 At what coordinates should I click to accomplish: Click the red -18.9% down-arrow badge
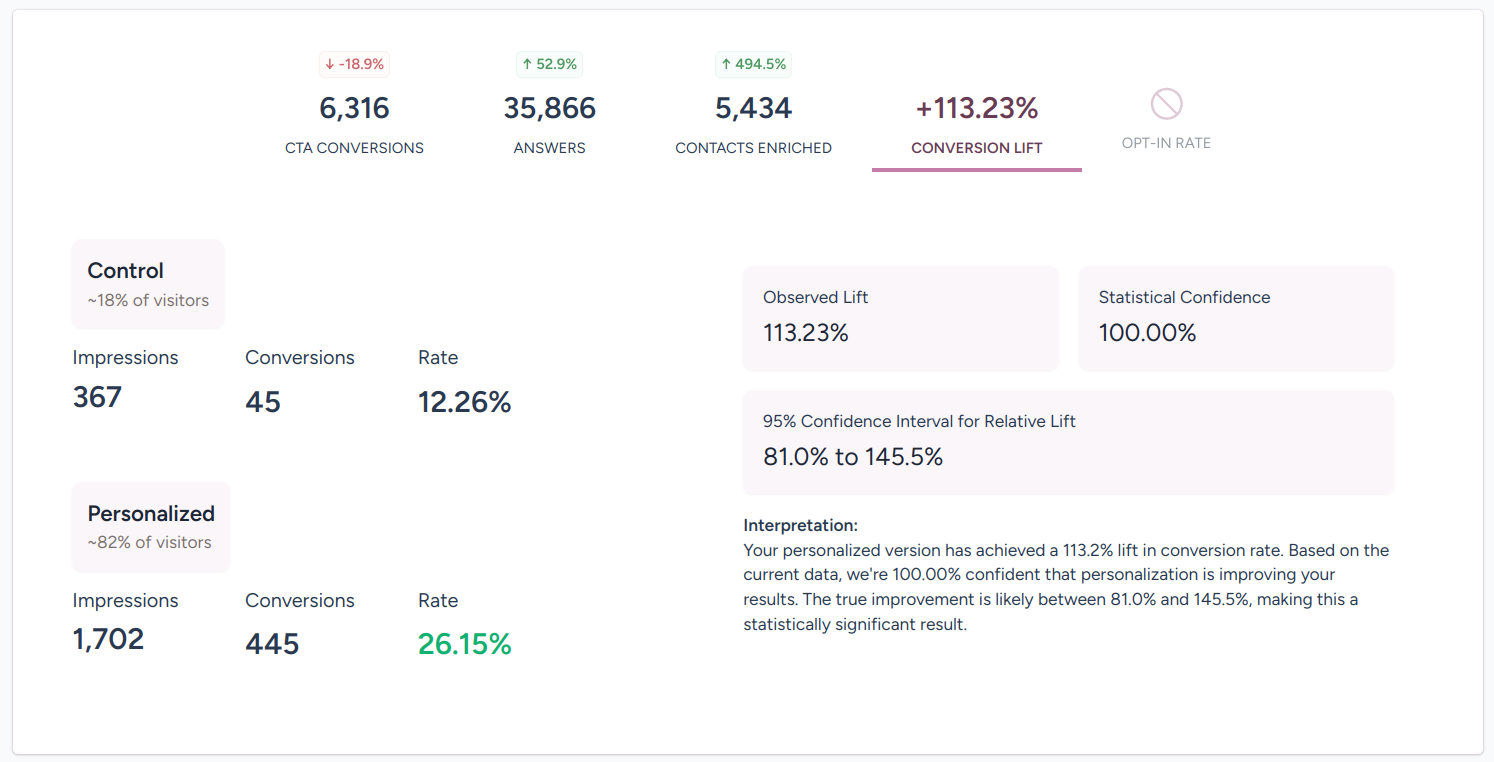(354, 64)
